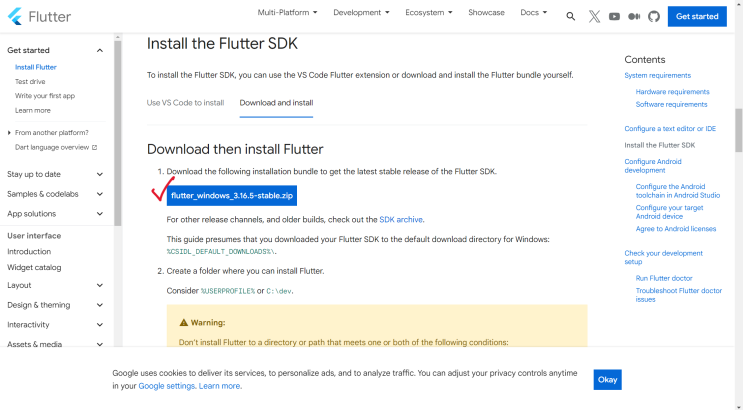Open the site search magnifier icon

tap(571, 17)
